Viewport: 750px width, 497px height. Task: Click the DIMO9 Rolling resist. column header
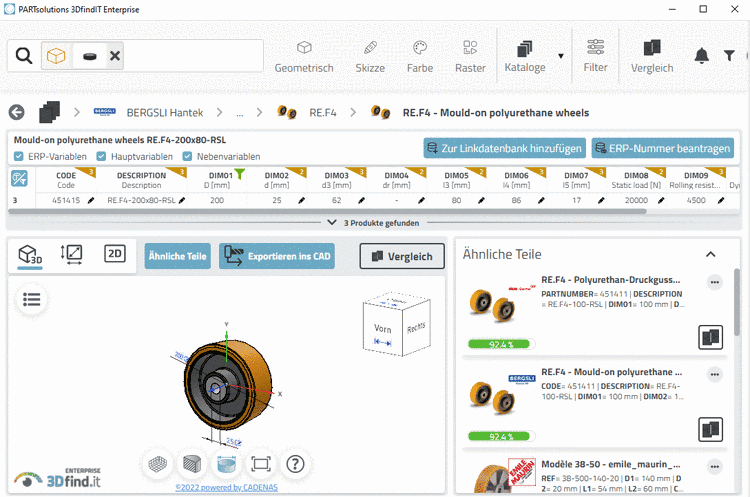point(695,180)
